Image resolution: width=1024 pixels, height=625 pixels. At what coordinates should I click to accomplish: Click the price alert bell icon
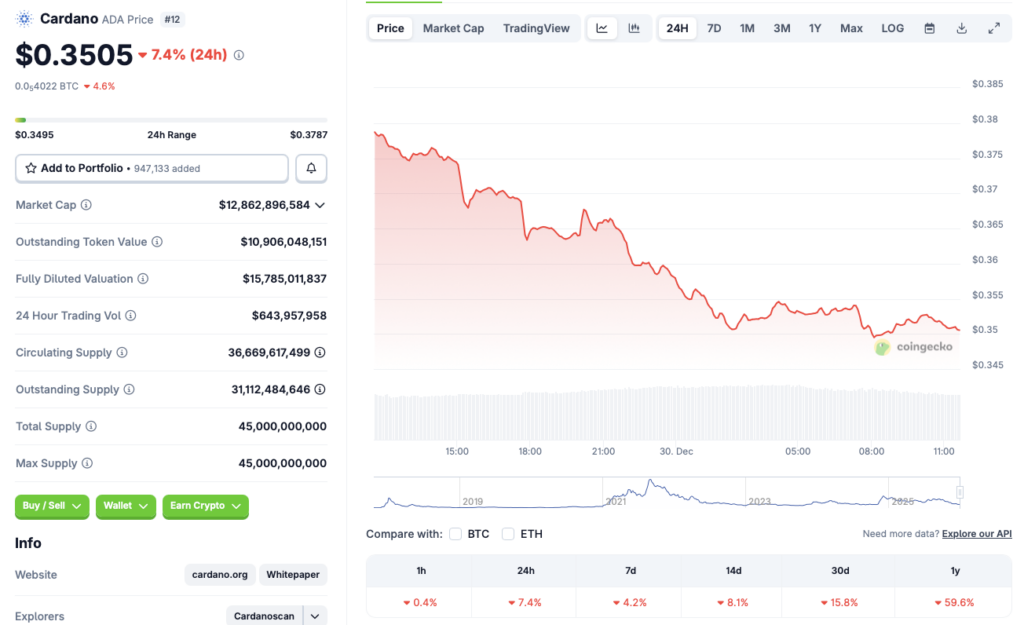point(310,167)
